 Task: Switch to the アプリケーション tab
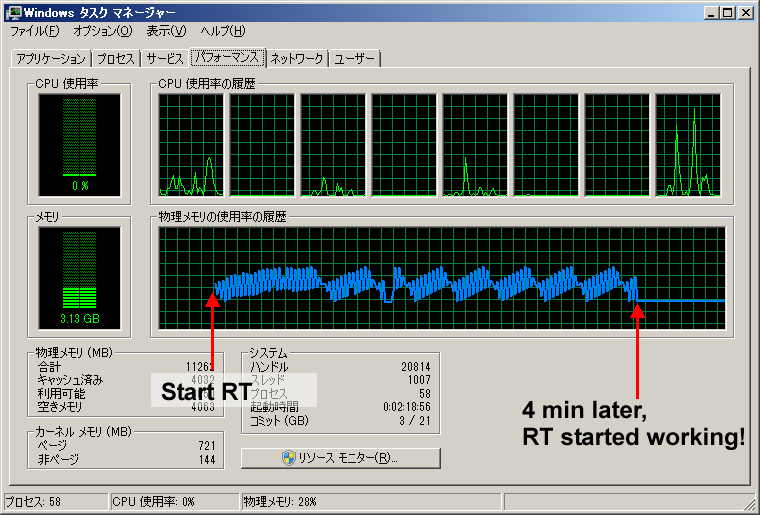tap(51, 59)
